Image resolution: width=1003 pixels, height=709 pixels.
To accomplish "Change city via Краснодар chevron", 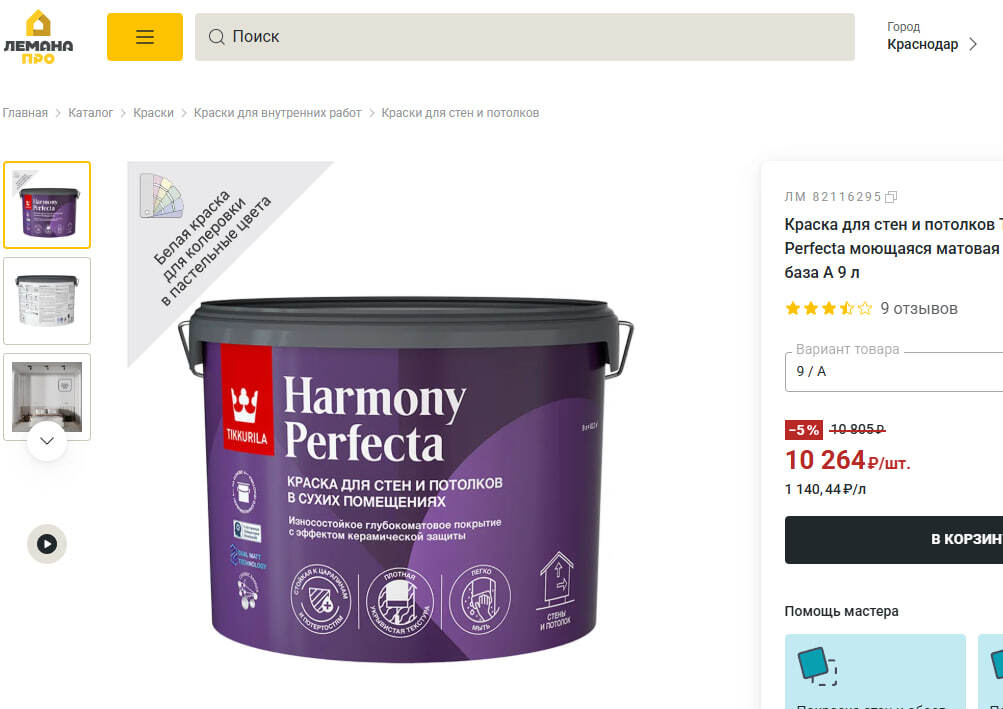I will (973, 44).
